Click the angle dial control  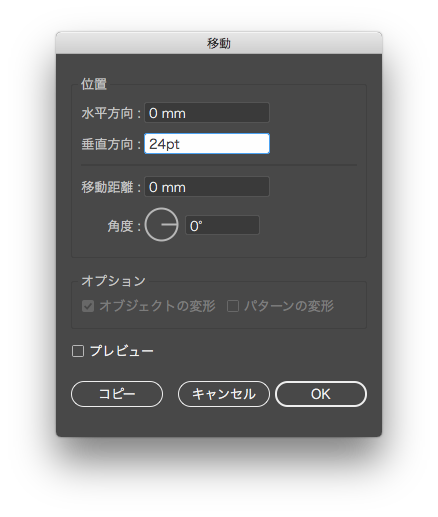(x=162, y=225)
